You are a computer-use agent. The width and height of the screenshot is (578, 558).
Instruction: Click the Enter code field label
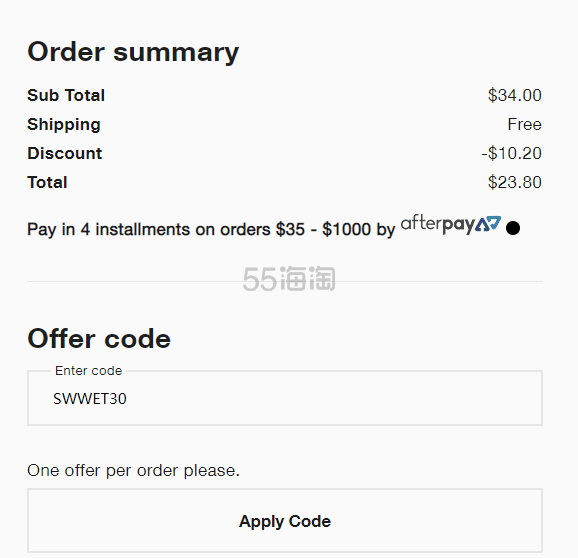(x=88, y=370)
